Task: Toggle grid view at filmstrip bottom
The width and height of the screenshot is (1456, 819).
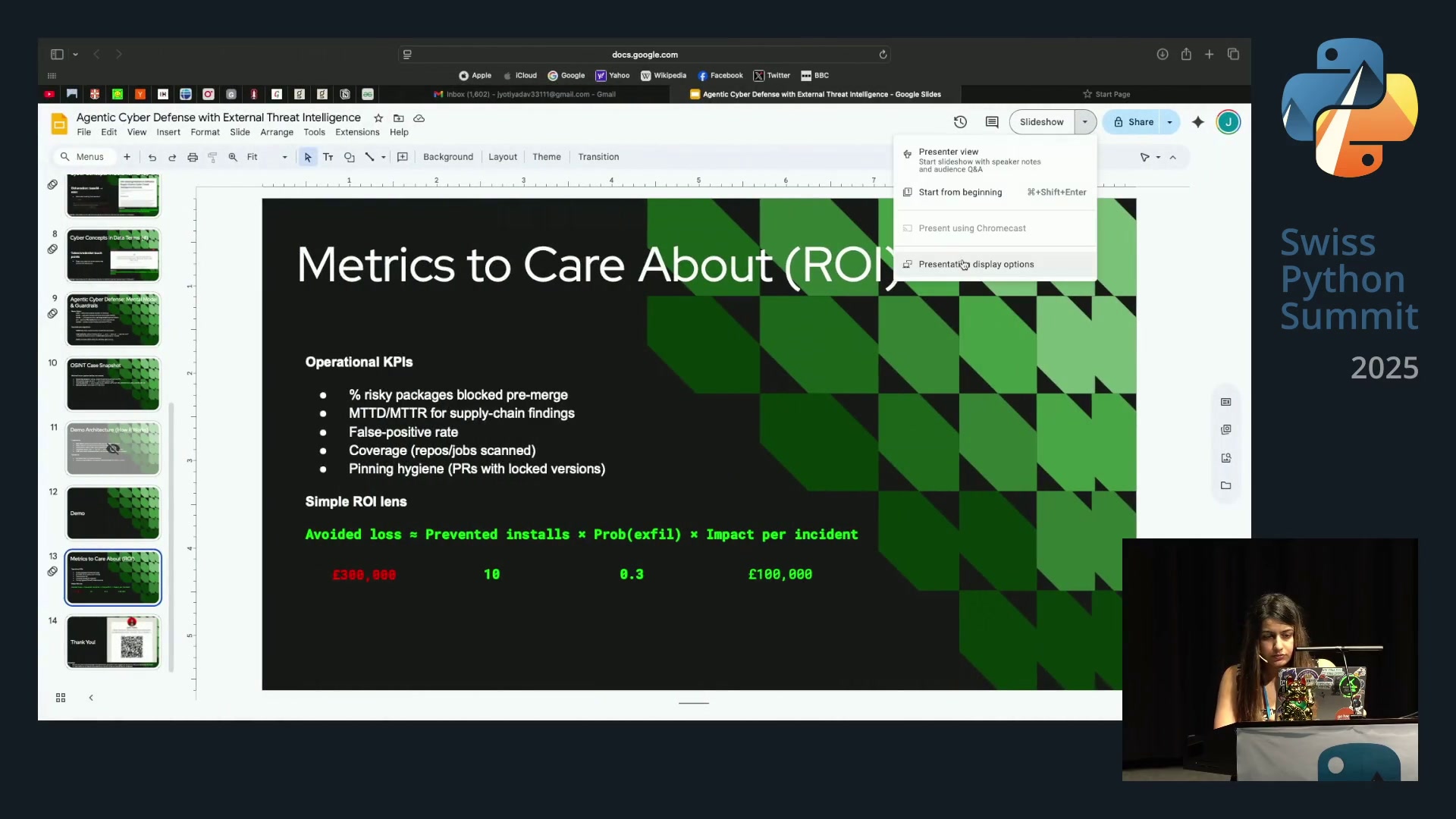Action: 61,698
